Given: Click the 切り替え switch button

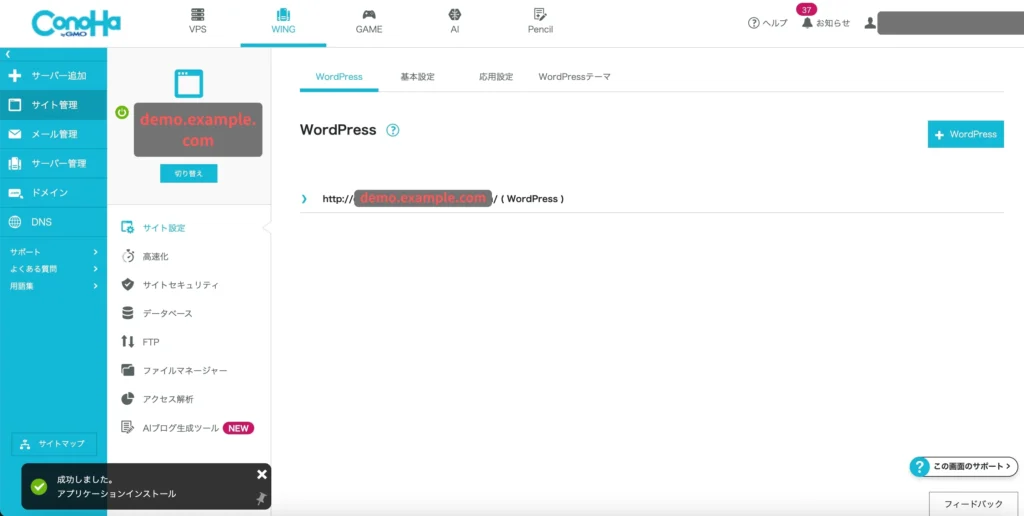Looking at the screenshot, I should pyautogui.click(x=189, y=174).
